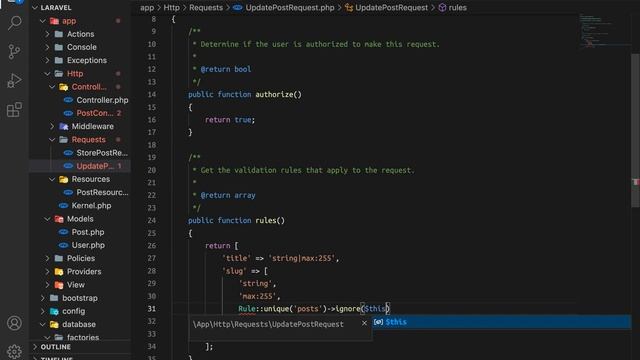Click line number 24 in gutter
Image resolution: width=640 pixels, height=360 pixels.
(x=151, y=221)
